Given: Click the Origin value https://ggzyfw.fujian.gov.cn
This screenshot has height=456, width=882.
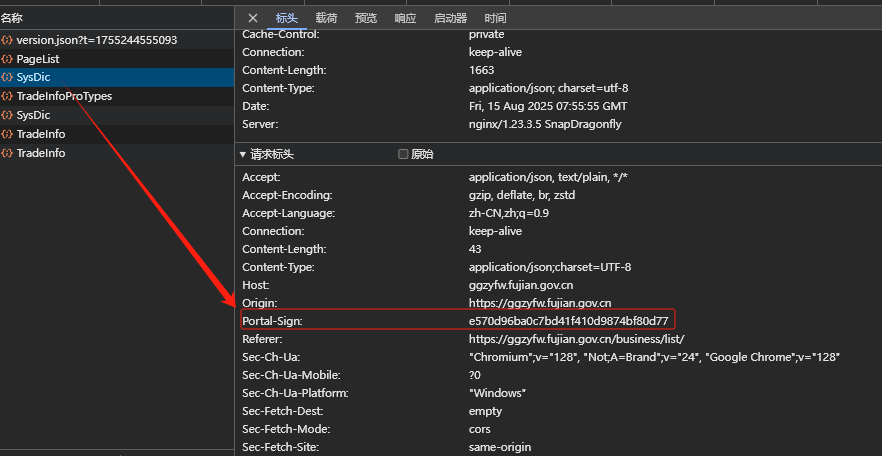Looking at the screenshot, I should point(540,303).
